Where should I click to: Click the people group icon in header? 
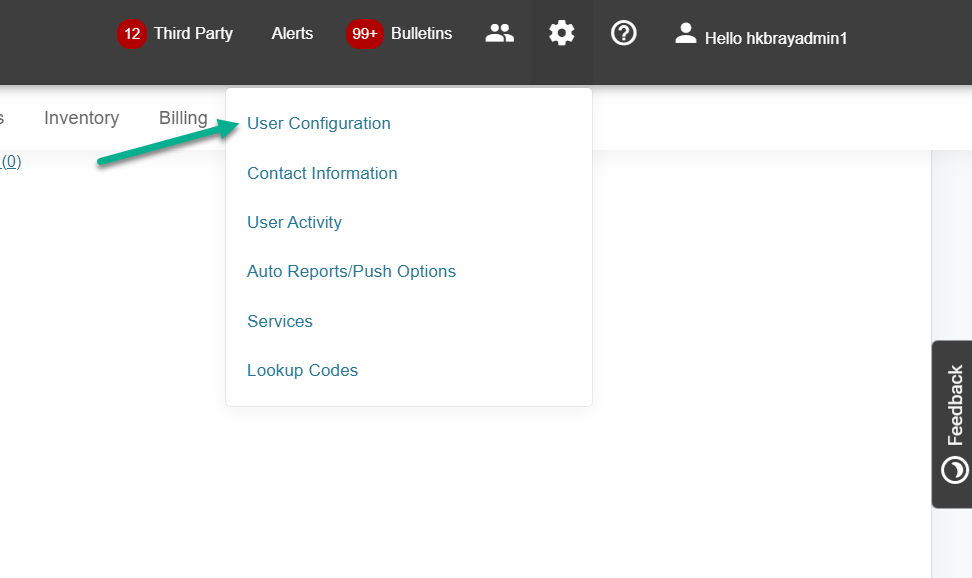click(499, 34)
